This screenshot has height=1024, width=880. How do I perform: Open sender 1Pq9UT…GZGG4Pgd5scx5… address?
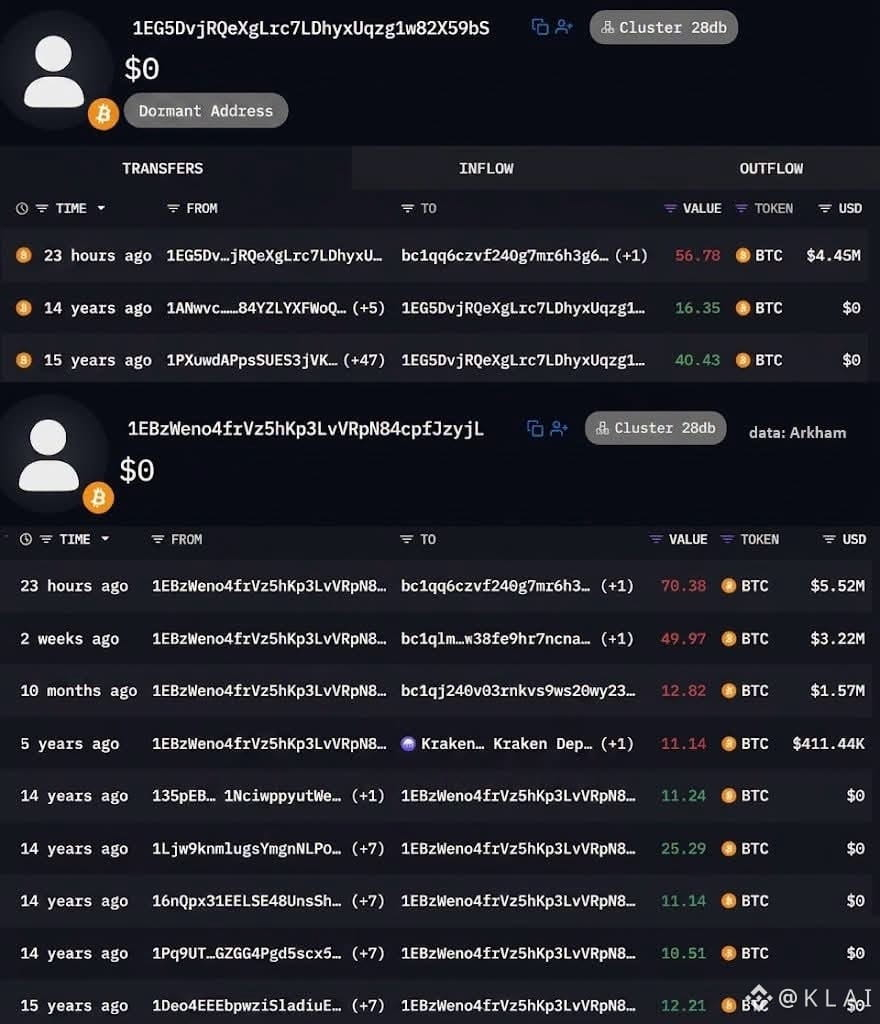point(247,953)
